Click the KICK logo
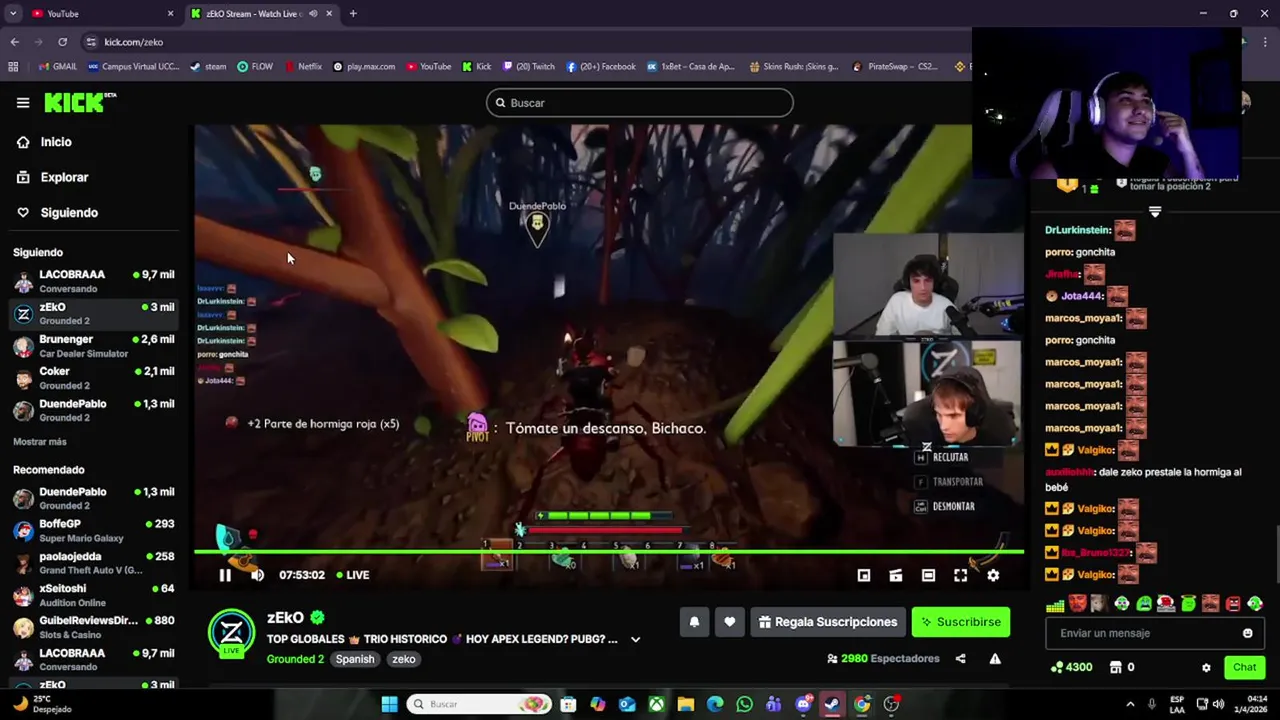This screenshot has height=720, width=1280. tap(80, 102)
